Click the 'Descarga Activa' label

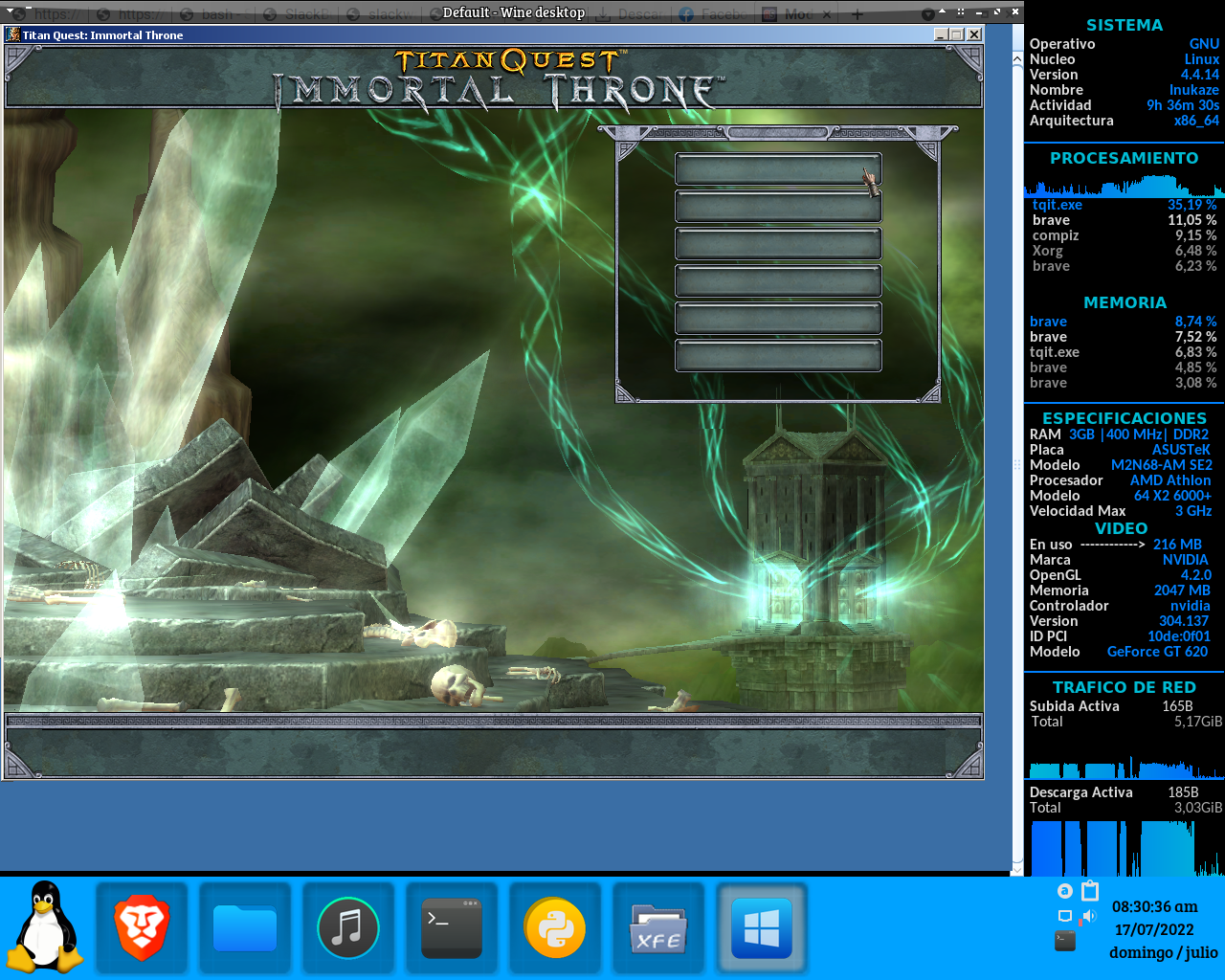pyautogui.click(x=1080, y=792)
